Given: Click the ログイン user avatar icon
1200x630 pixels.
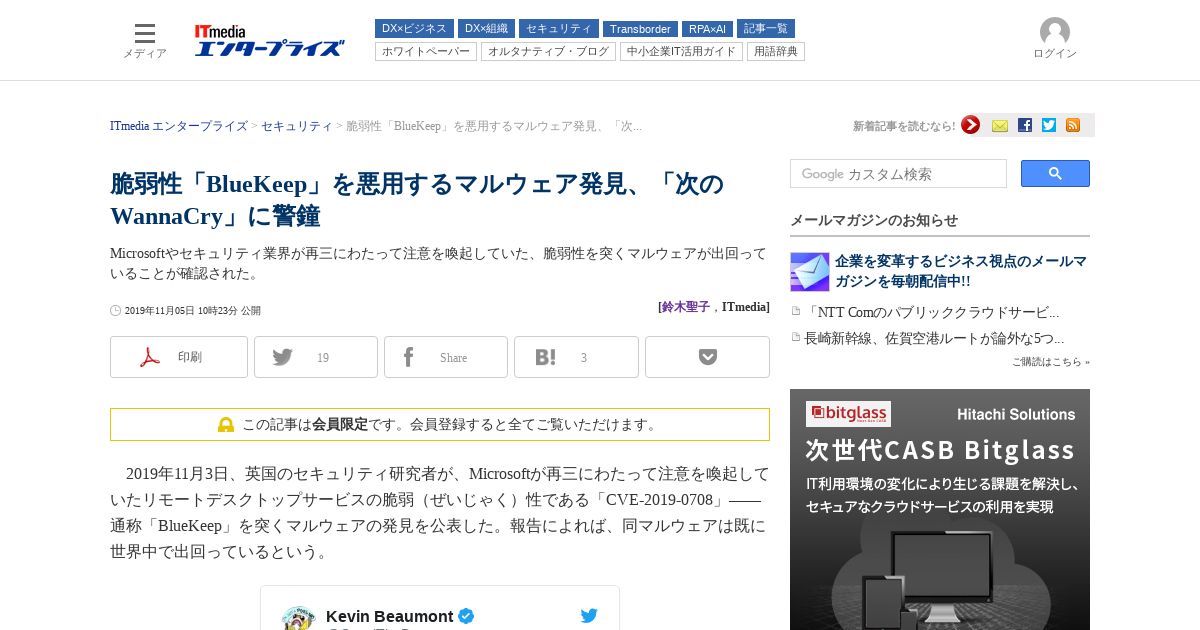Looking at the screenshot, I should (x=1055, y=32).
